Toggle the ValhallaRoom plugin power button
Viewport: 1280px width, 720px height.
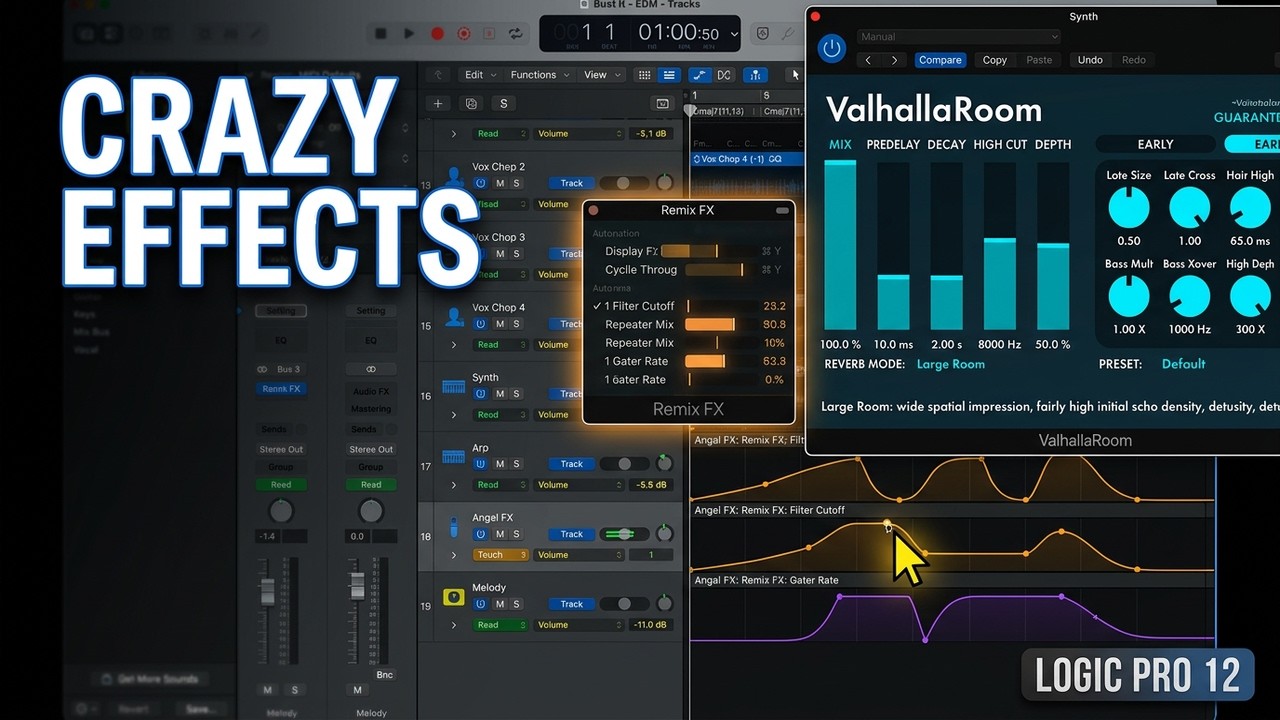tap(831, 47)
